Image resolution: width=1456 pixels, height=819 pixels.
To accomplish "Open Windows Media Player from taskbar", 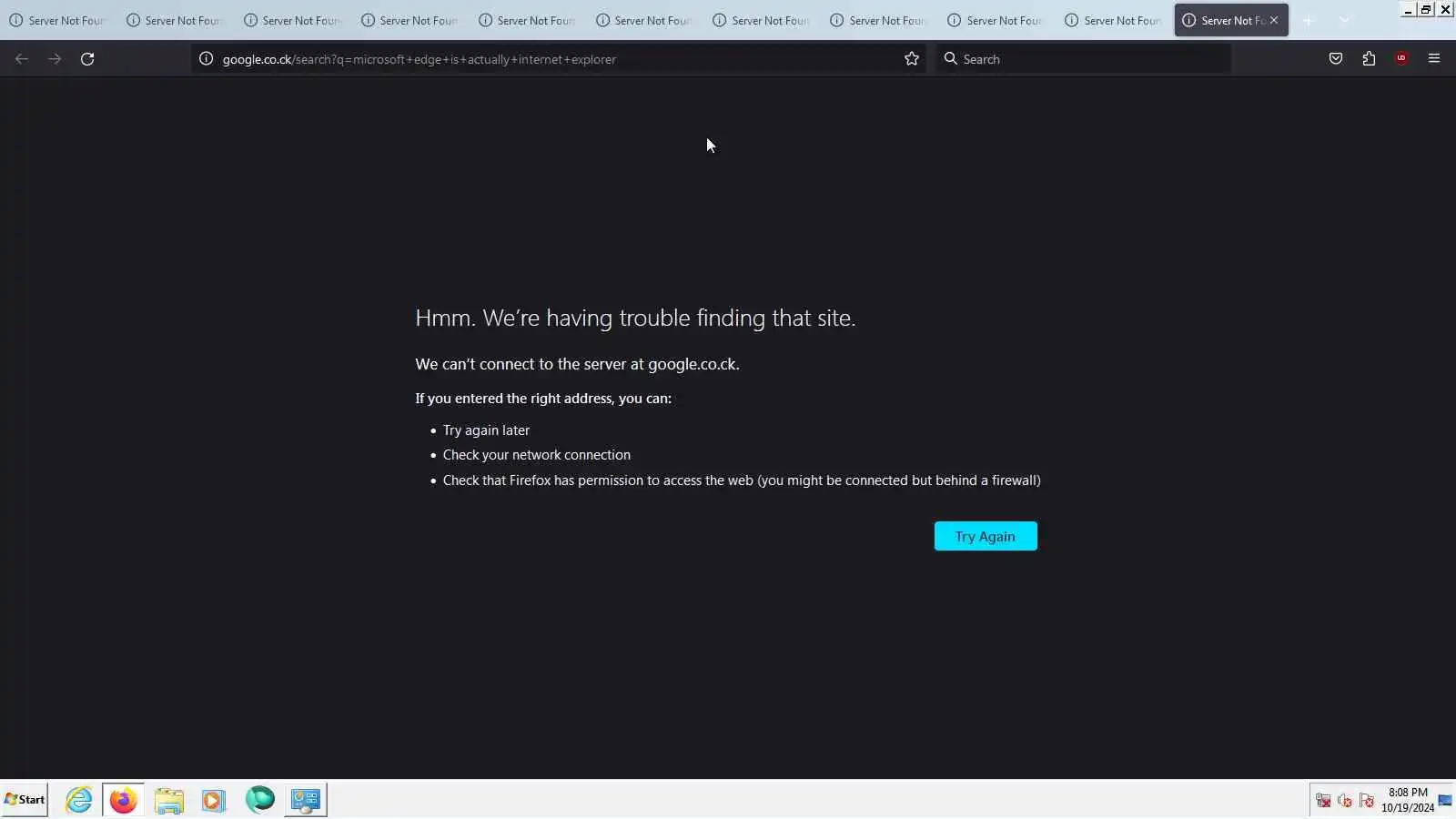I will (214, 800).
